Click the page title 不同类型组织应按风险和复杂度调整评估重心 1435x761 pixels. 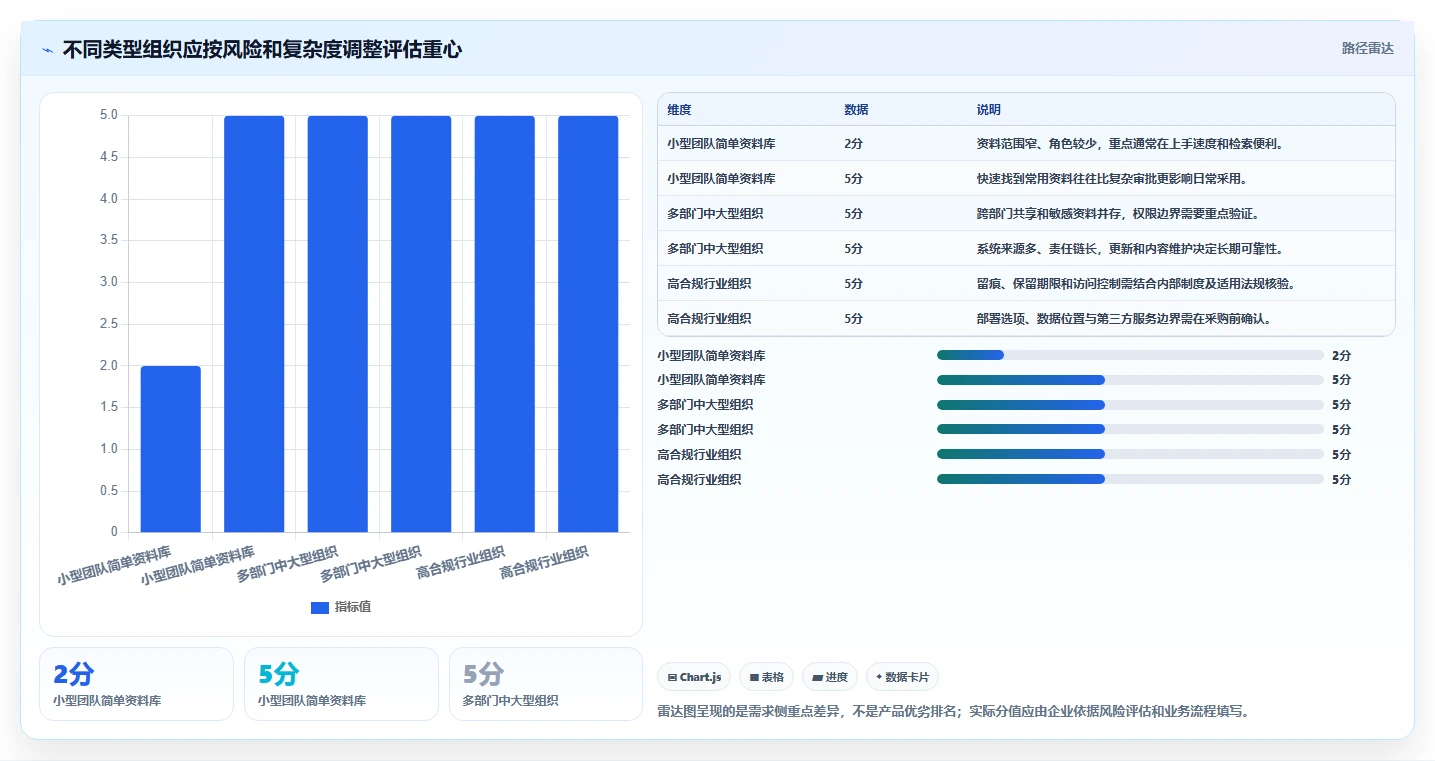pos(262,50)
